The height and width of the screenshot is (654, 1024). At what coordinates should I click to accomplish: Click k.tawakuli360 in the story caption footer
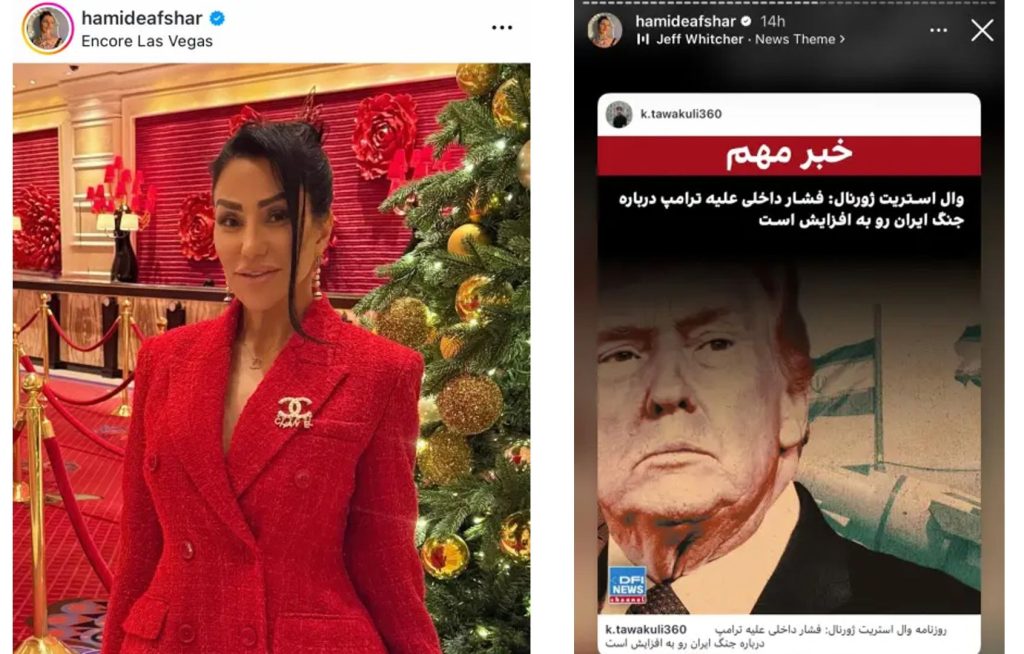pyautogui.click(x=645, y=629)
